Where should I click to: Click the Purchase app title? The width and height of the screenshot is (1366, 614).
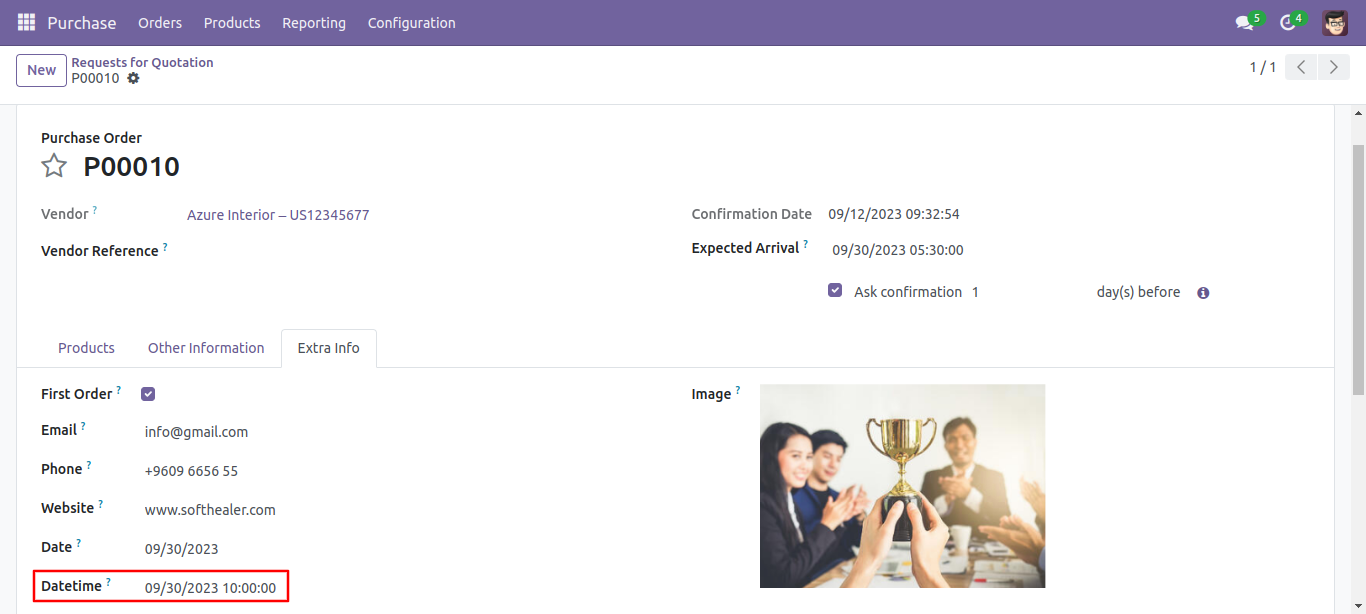pyautogui.click(x=82, y=22)
